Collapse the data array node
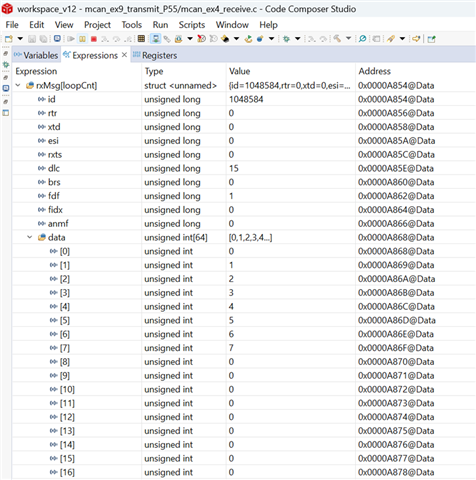This screenshot has height=480, width=476. pyautogui.click(x=30, y=237)
